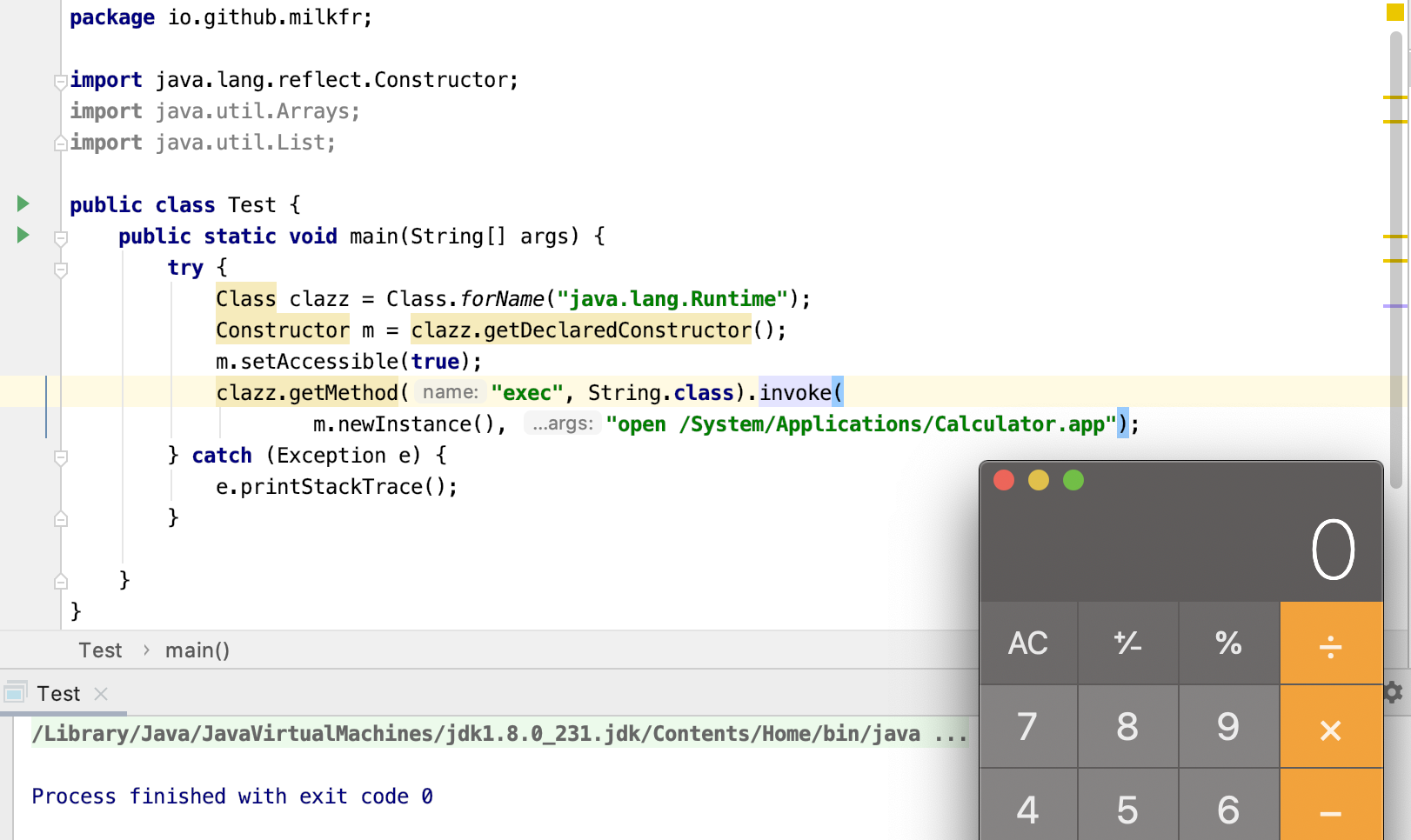The height and width of the screenshot is (840, 1411).
Task: Click the "exec" string literal
Action: point(527,392)
